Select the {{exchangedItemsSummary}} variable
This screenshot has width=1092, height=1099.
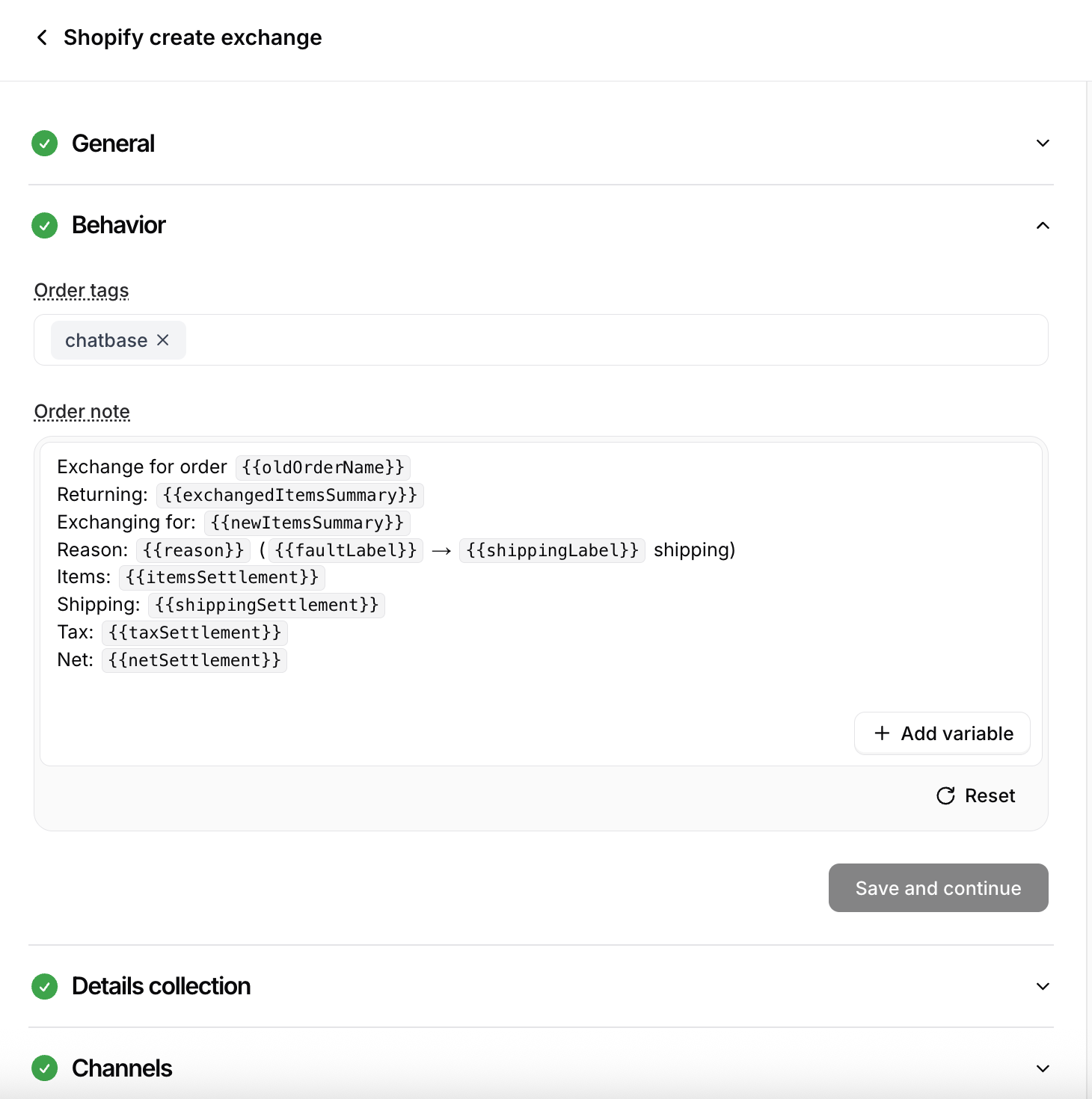point(290,495)
